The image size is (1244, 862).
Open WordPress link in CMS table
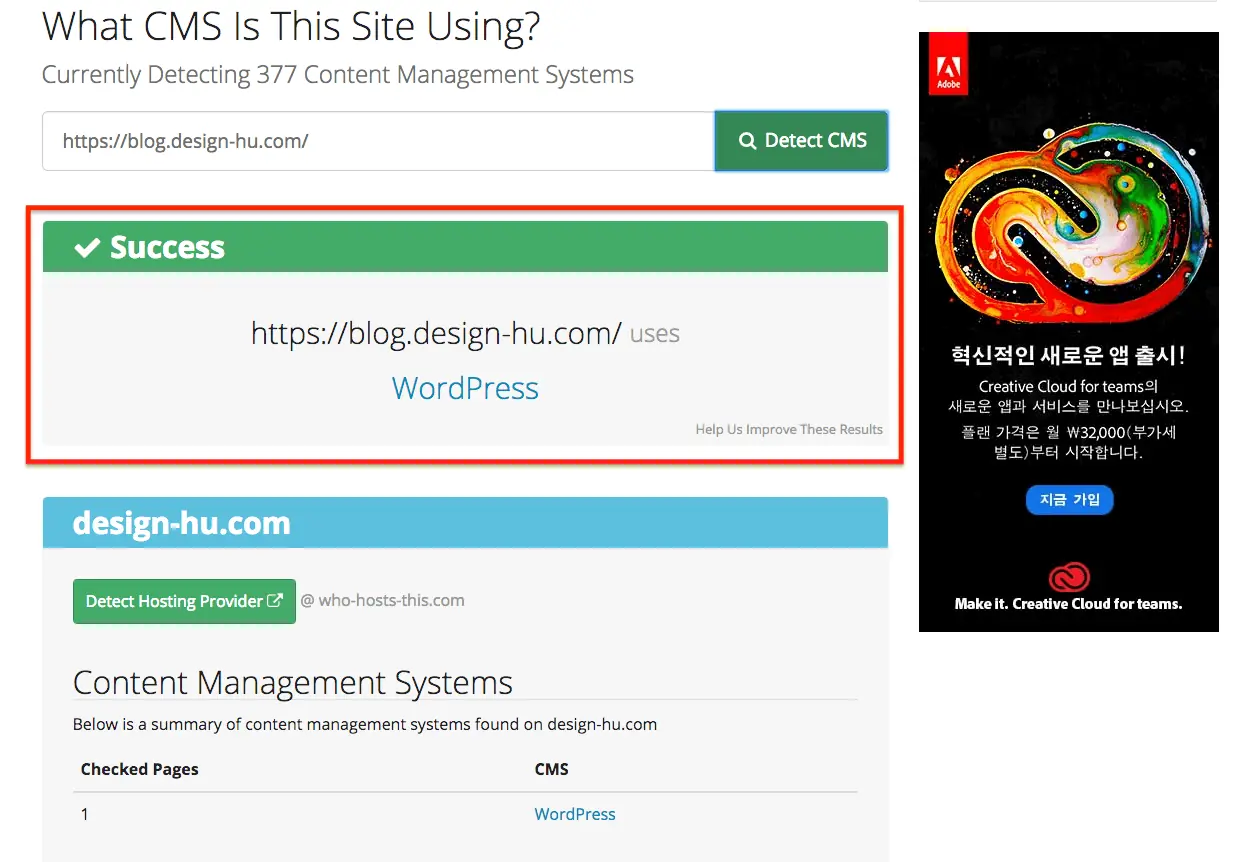(x=575, y=814)
